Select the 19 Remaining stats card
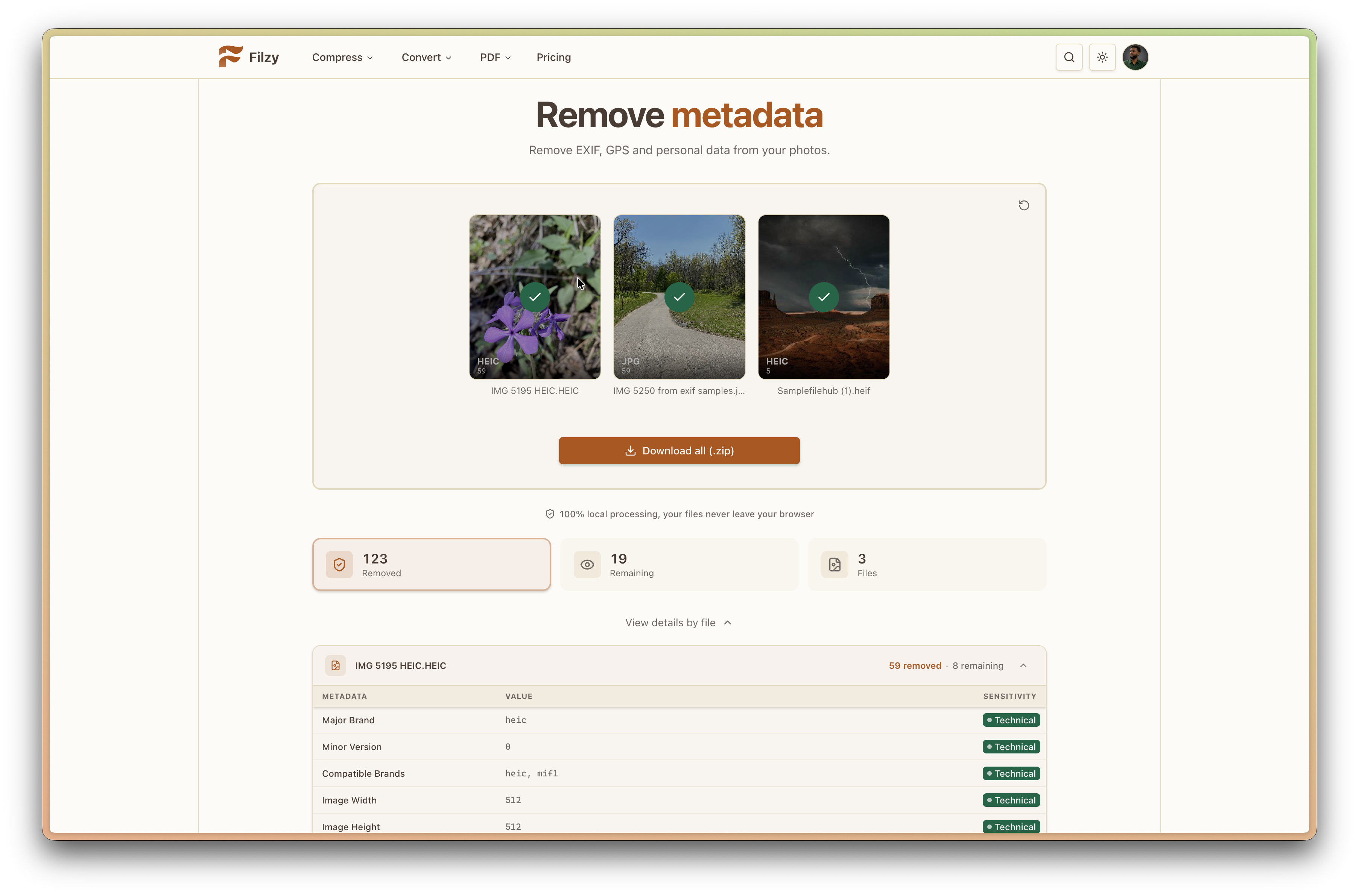1359x896 pixels. point(679,565)
